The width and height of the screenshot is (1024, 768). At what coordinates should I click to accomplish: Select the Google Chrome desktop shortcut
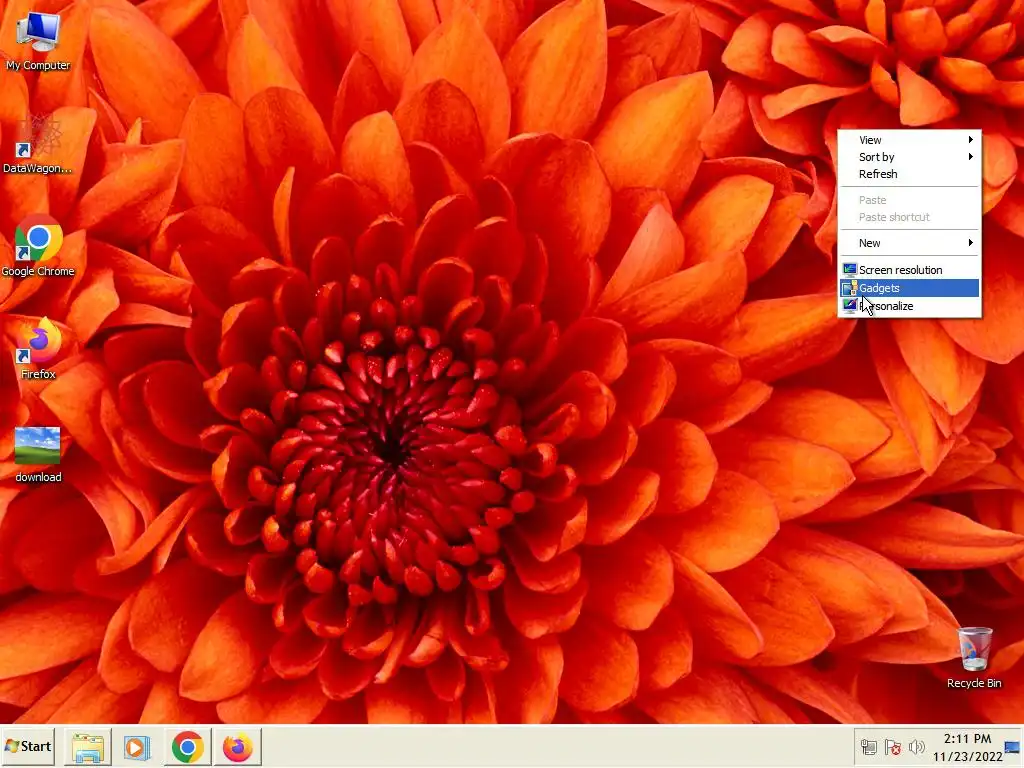(38, 247)
